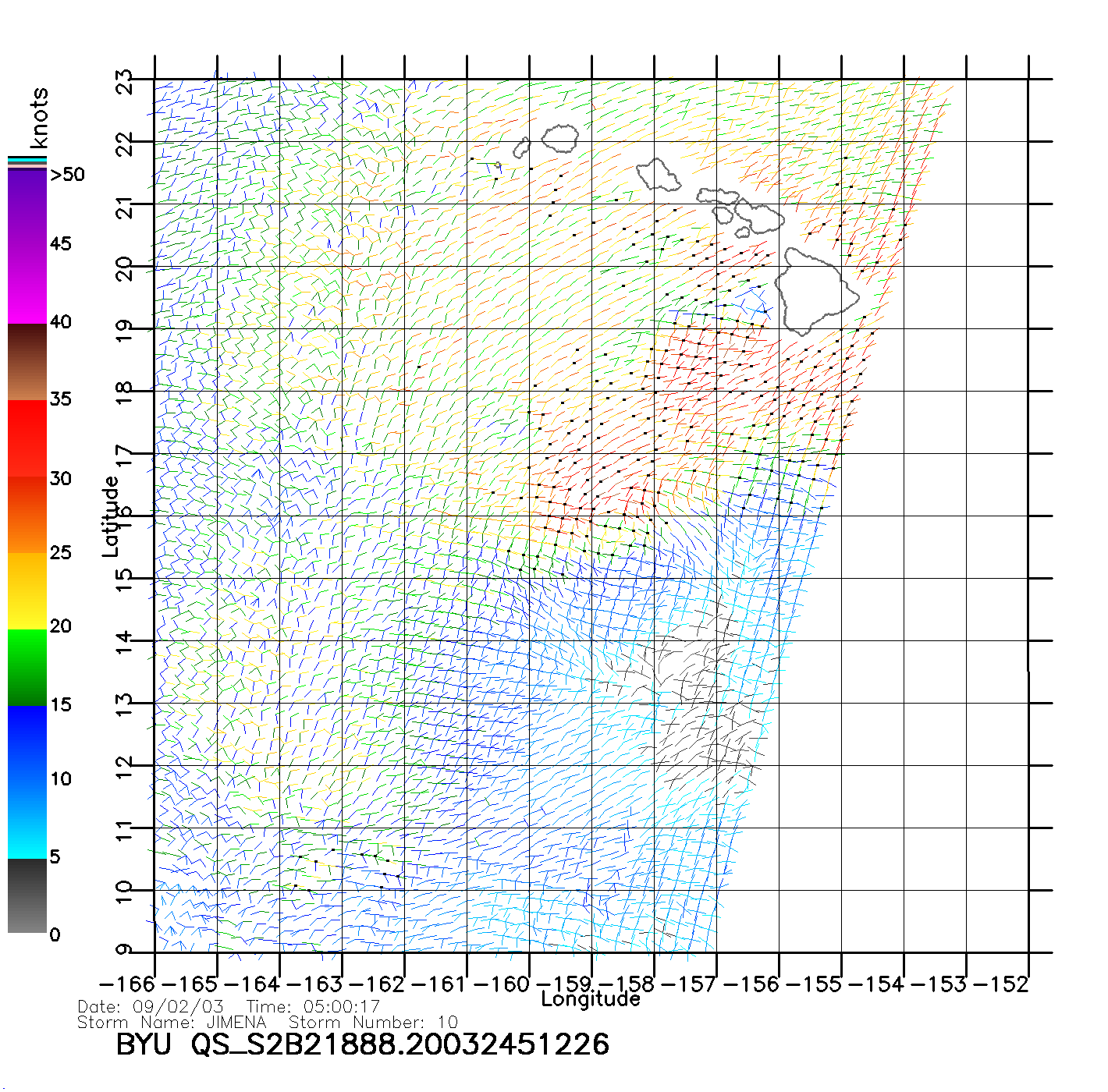
Task: Click the Big Island of Hawaii outline
Action: coord(815,292)
